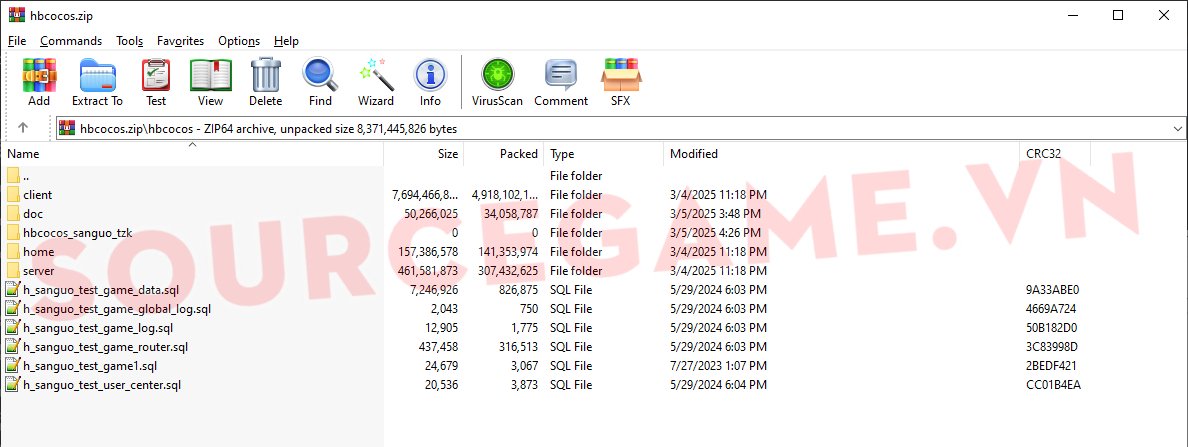Run VirusScan on the archive
The width and height of the screenshot is (1188, 447).
pyautogui.click(x=497, y=81)
